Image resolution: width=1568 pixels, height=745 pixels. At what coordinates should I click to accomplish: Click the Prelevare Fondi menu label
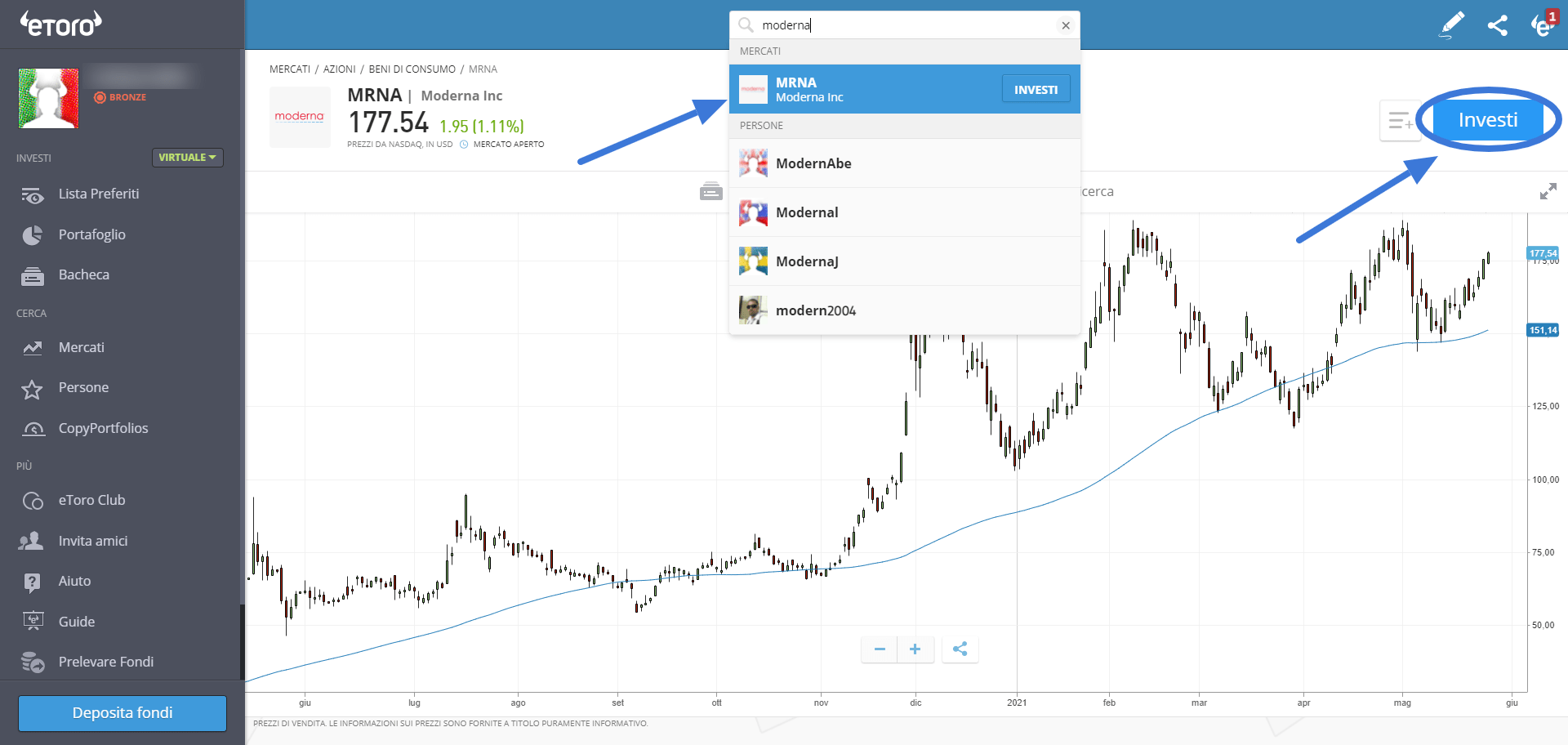(x=106, y=662)
